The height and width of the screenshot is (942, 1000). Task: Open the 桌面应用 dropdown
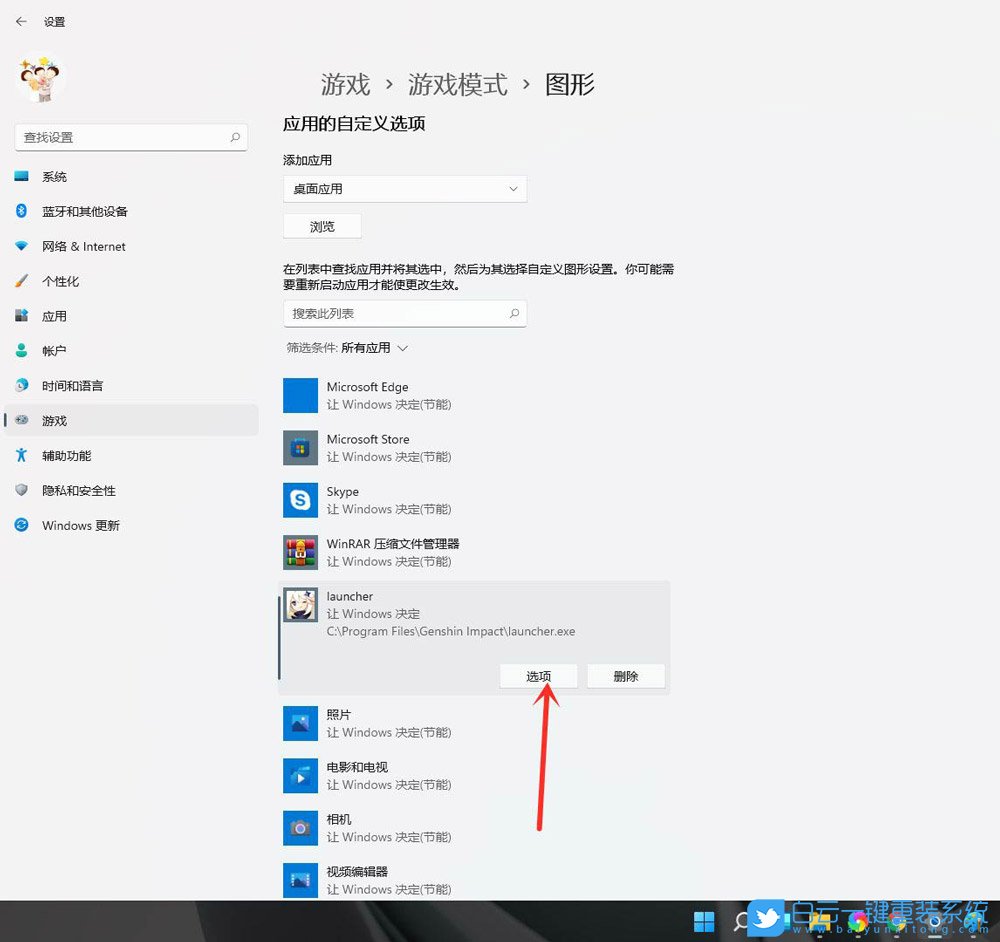pos(405,189)
